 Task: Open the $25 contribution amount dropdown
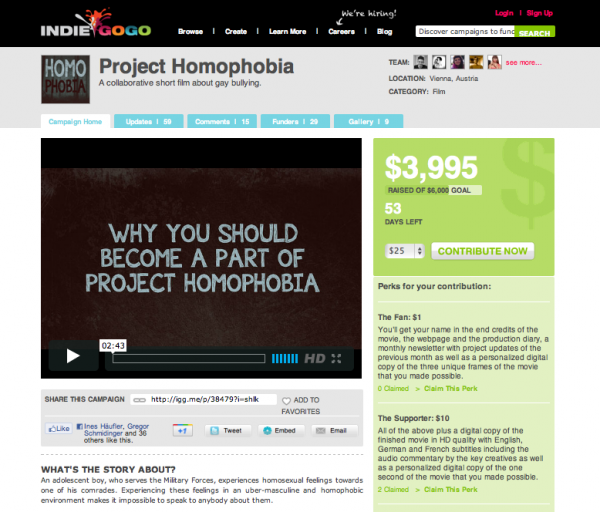[404, 251]
